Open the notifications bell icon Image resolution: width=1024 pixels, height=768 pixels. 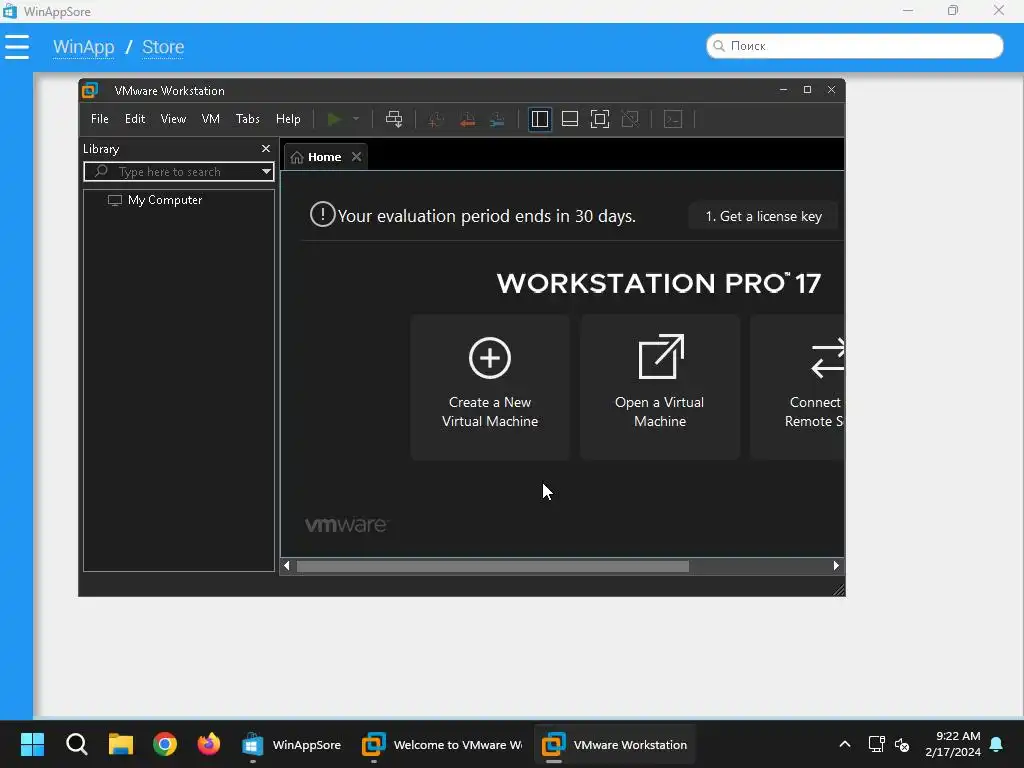pos(996,744)
